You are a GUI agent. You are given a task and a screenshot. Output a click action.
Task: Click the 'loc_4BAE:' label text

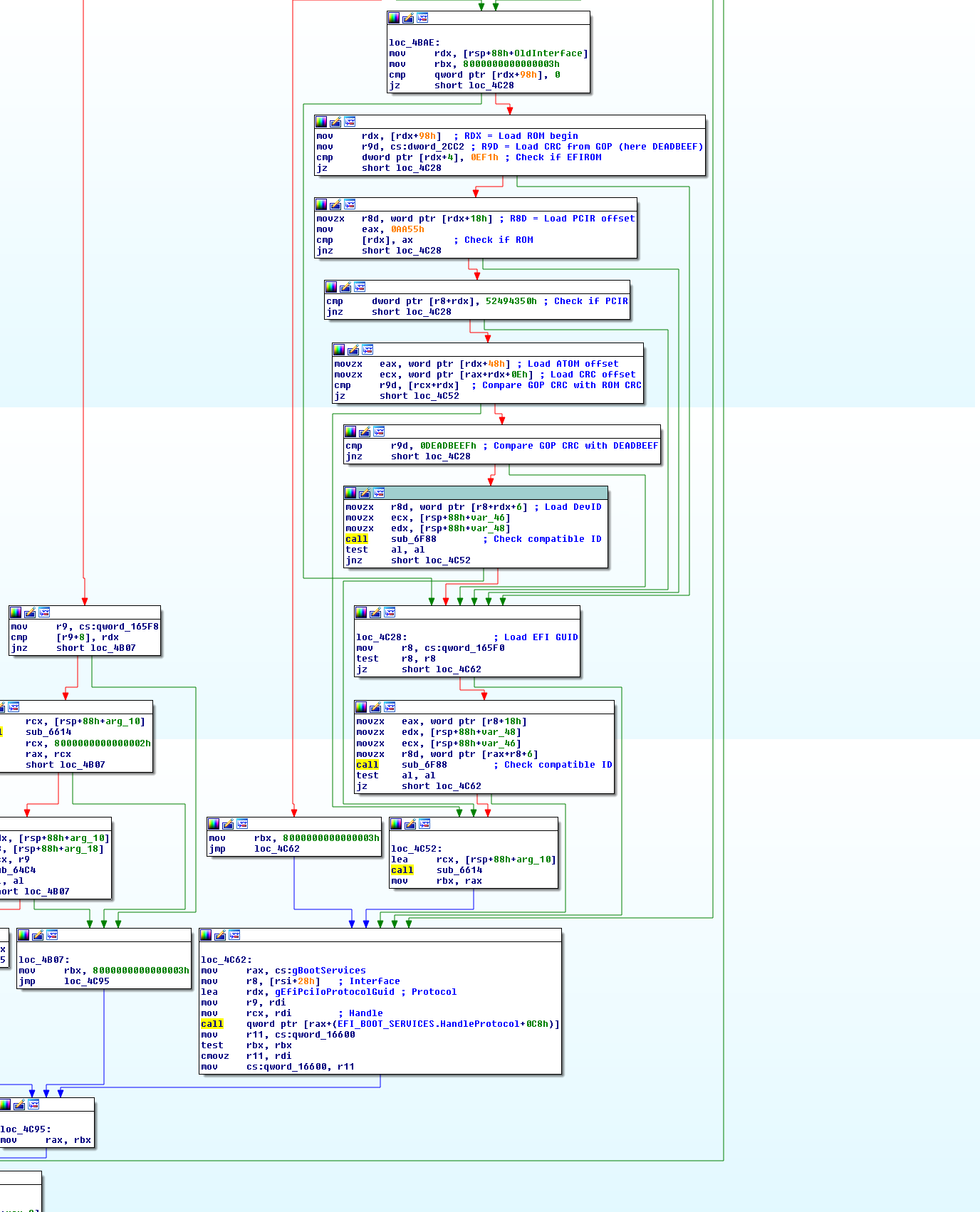point(415,43)
